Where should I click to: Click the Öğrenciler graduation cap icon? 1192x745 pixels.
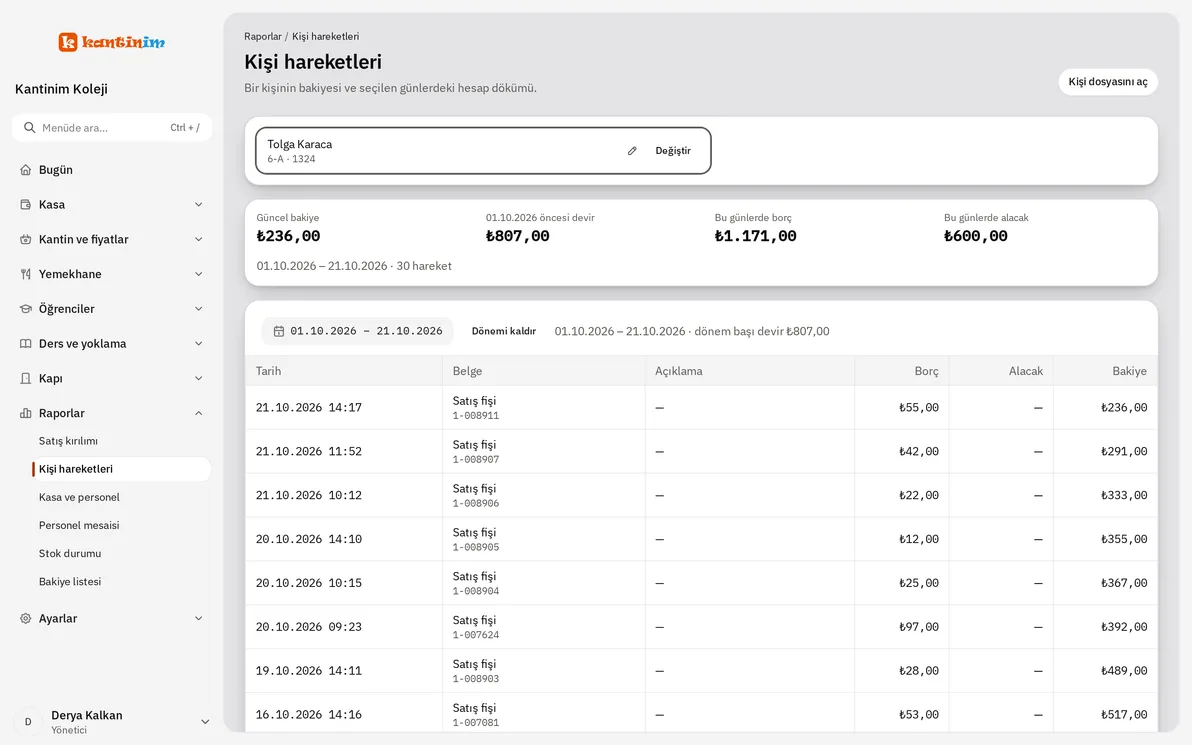coord(26,309)
